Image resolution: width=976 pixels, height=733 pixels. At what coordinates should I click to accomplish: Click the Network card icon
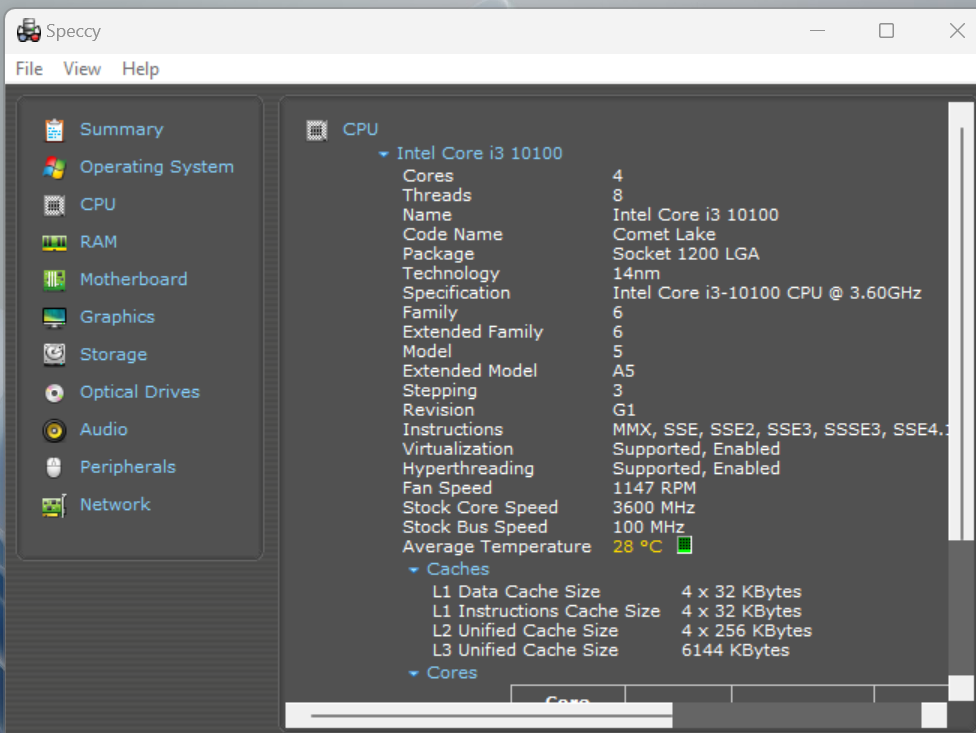(x=54, y=505)
